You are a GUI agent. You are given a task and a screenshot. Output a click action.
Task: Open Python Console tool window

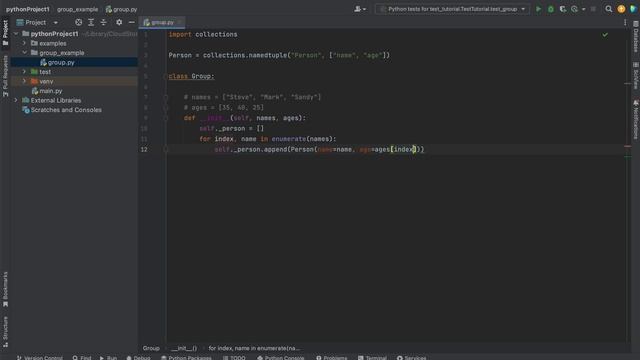281,358
